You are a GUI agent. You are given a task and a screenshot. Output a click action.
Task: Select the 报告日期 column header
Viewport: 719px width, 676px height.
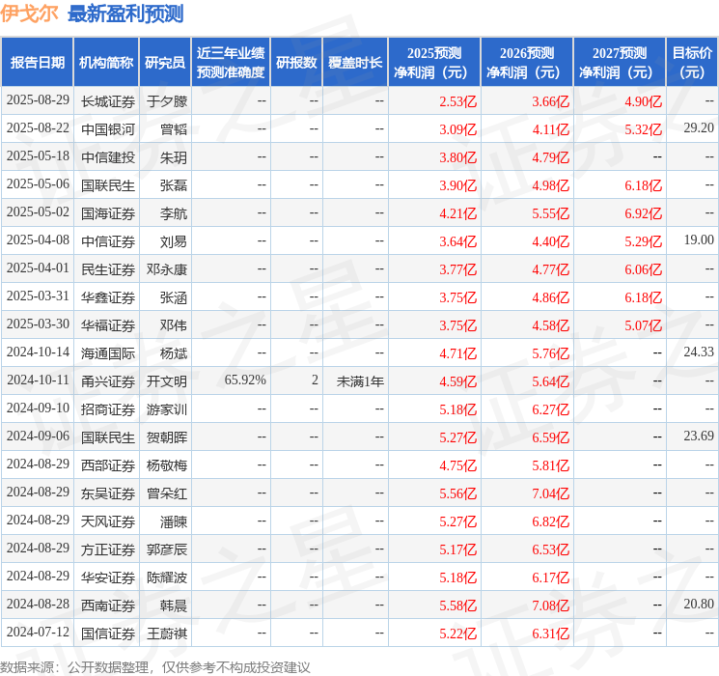coord(37,62)
